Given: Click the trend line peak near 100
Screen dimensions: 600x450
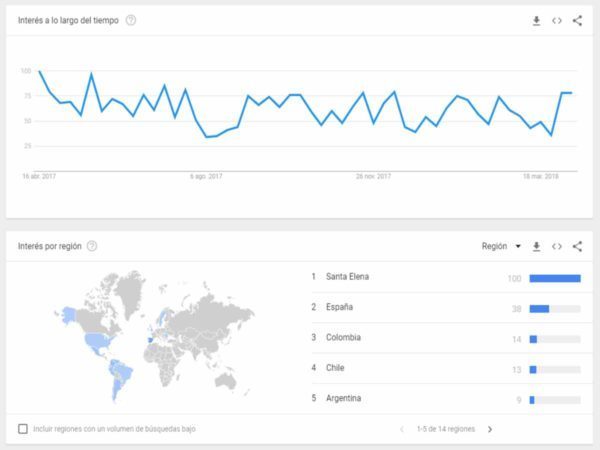Looking at the screenshot, I should pos(39,72).
